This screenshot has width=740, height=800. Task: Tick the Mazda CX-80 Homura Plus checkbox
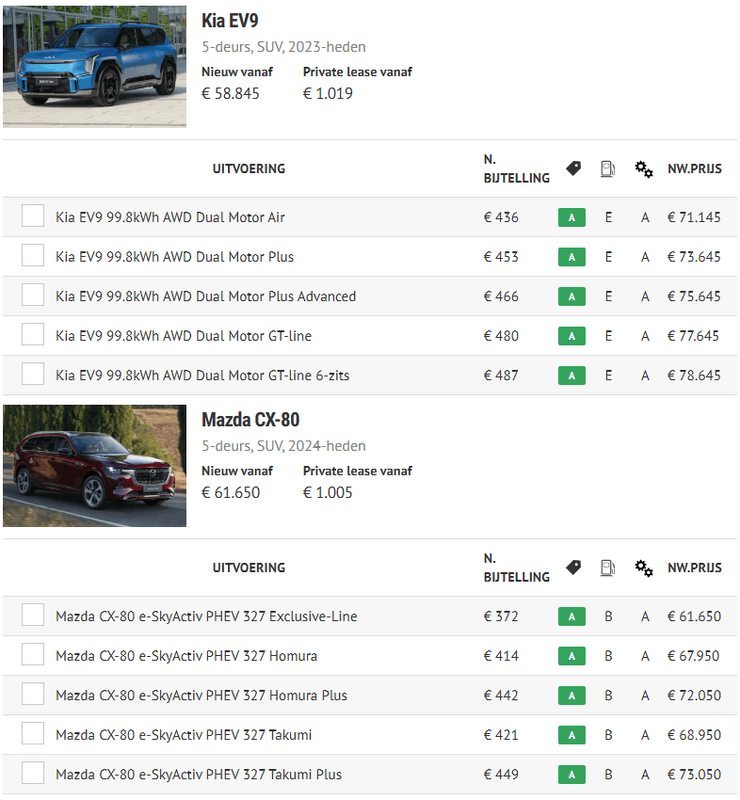pos(33,694)
